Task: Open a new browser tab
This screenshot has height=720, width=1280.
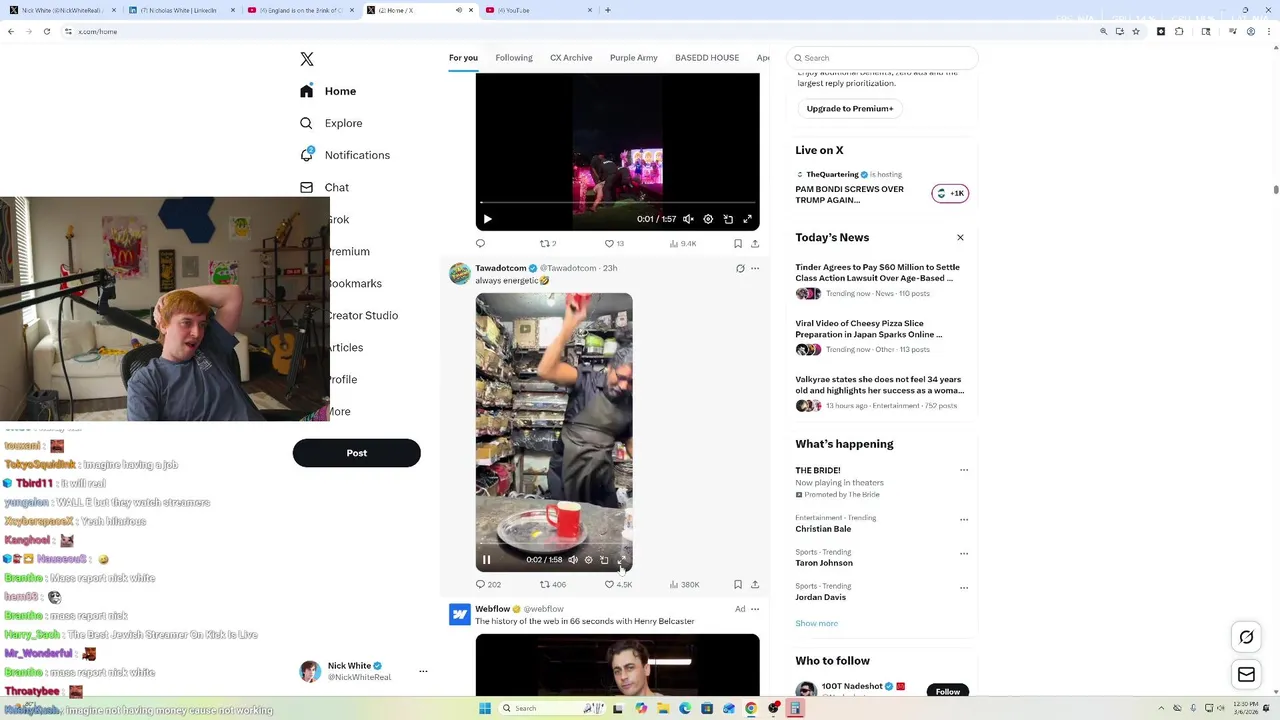Action: (608, 10)
